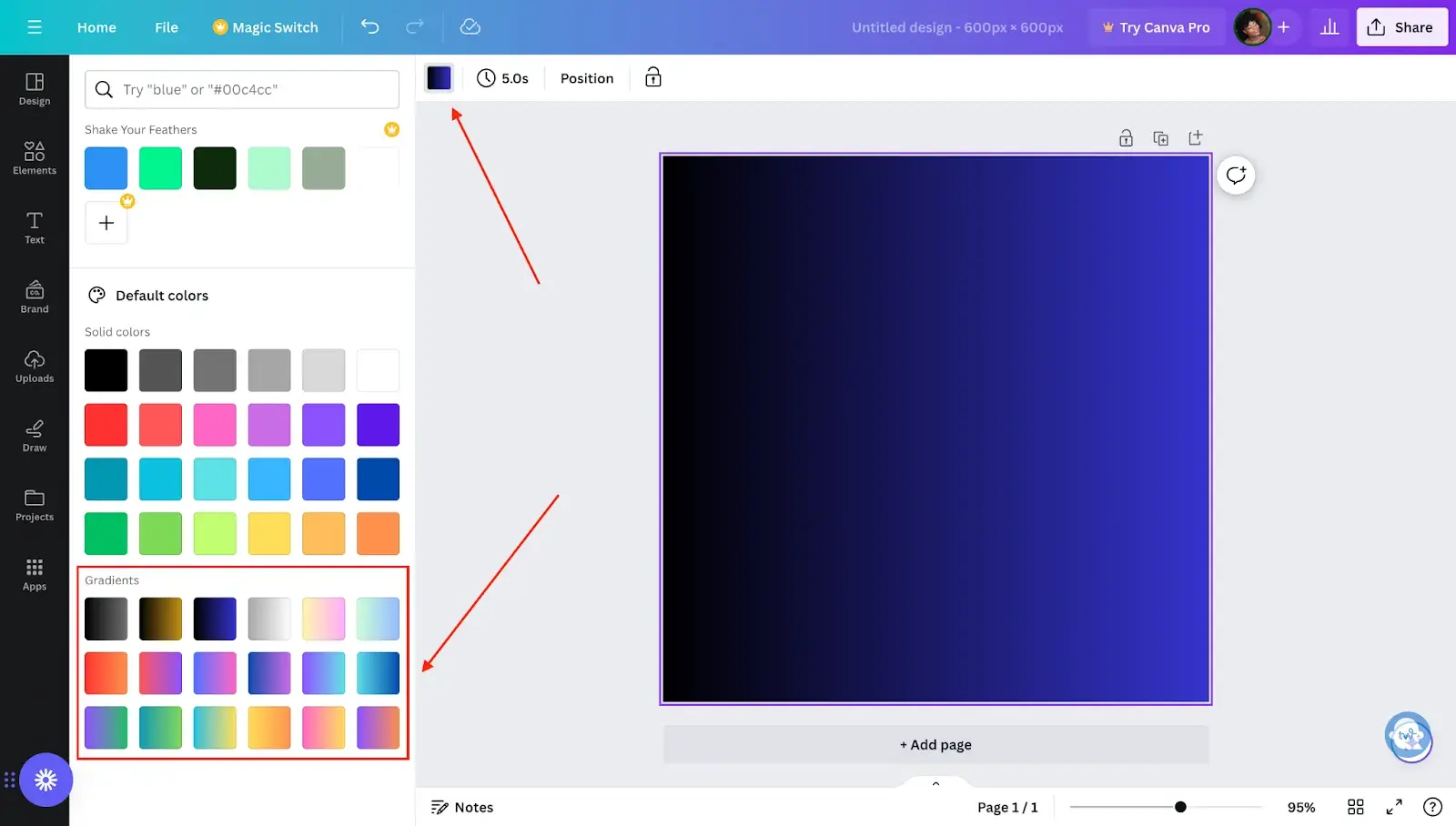This screenshot has width=1456, height=826.
Task: Click the user profile avatar
Action: (x=1252, y=27)
